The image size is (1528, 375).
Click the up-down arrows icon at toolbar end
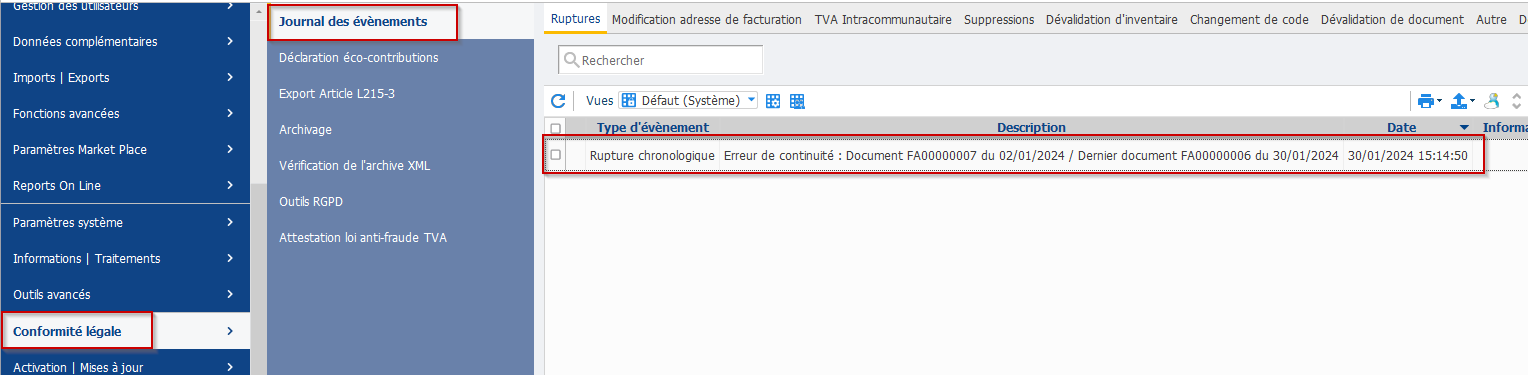(1517, 101)
